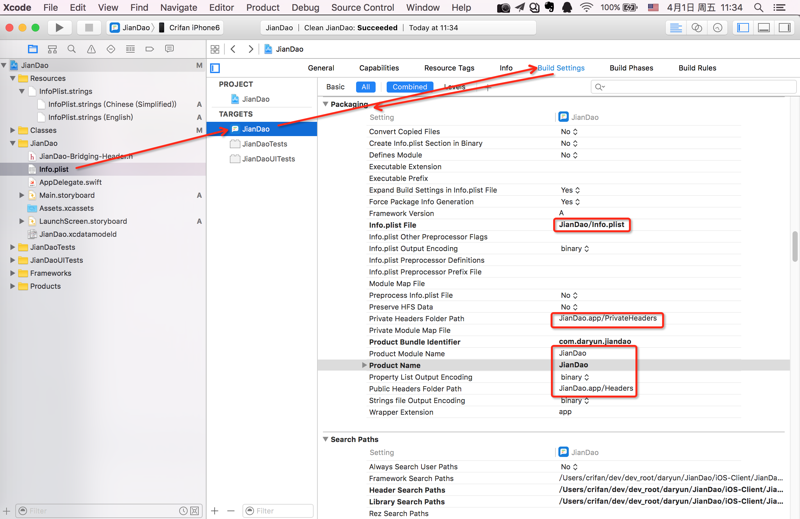Select JianDaoTests target
This screenshot has width=800, height=519.
(262, 144)
